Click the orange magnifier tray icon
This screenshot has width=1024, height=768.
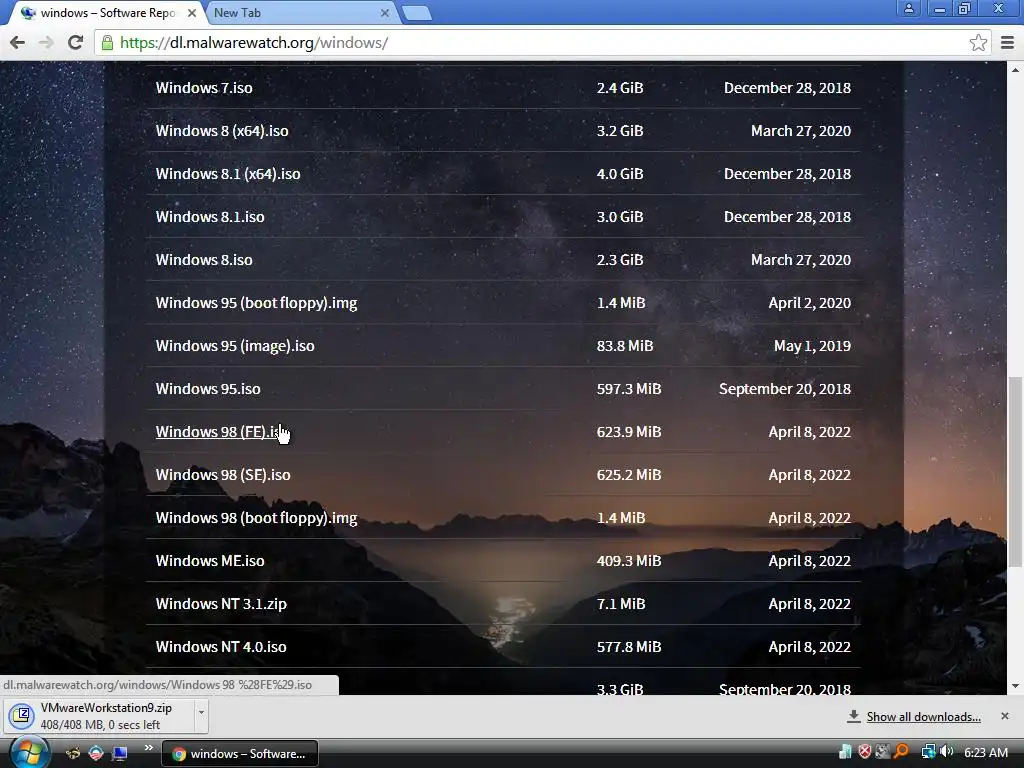point(901,752)
